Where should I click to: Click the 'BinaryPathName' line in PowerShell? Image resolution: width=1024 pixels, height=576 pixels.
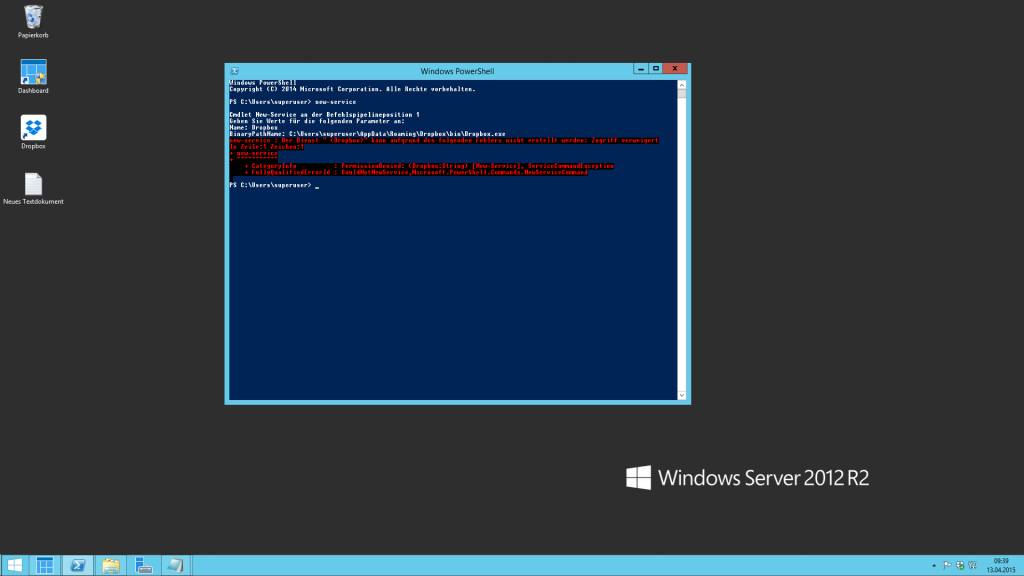(x=367, y=134)
